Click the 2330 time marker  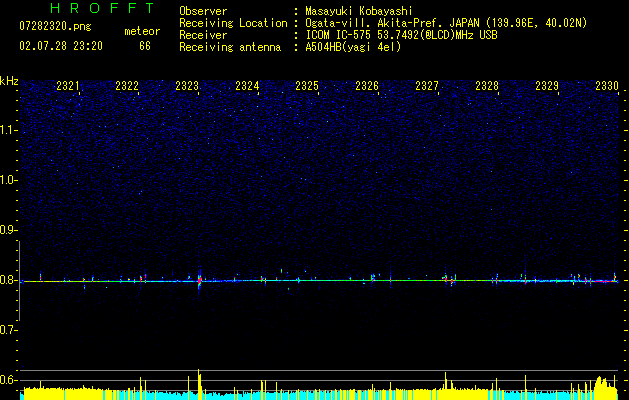coord(607,86)
